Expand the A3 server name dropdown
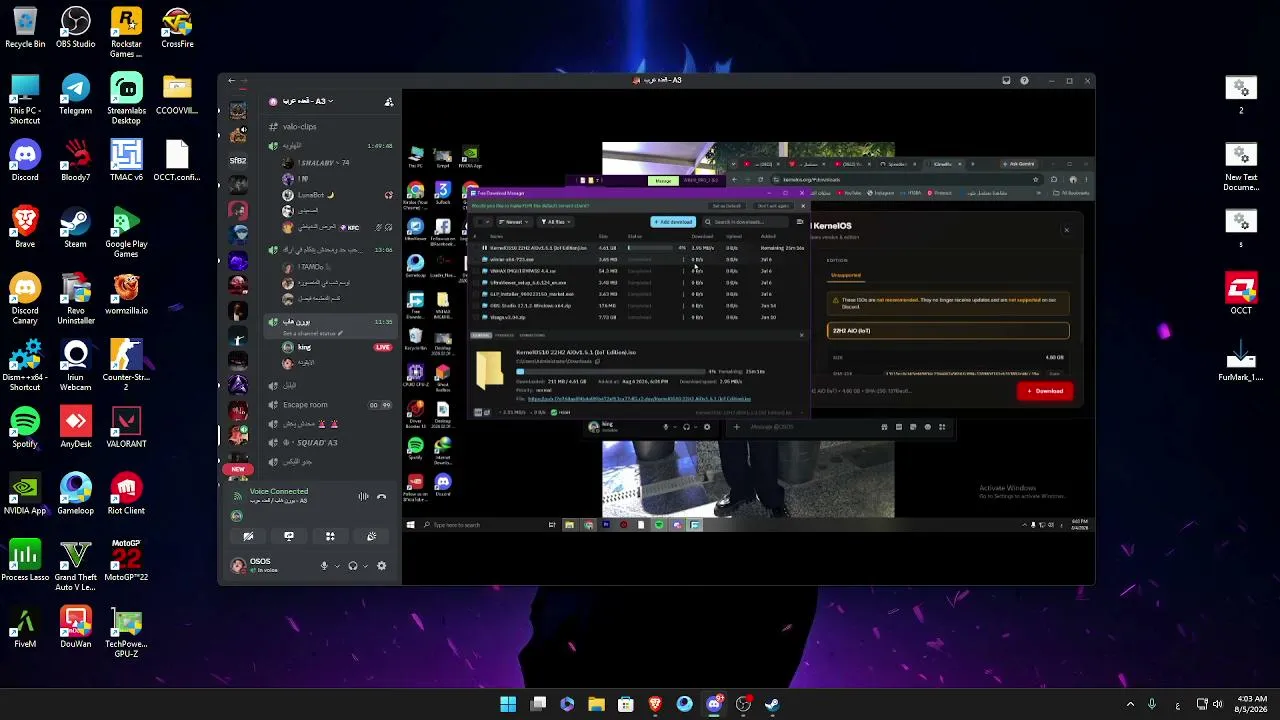 pyautogui.click(x=330, y=101)
